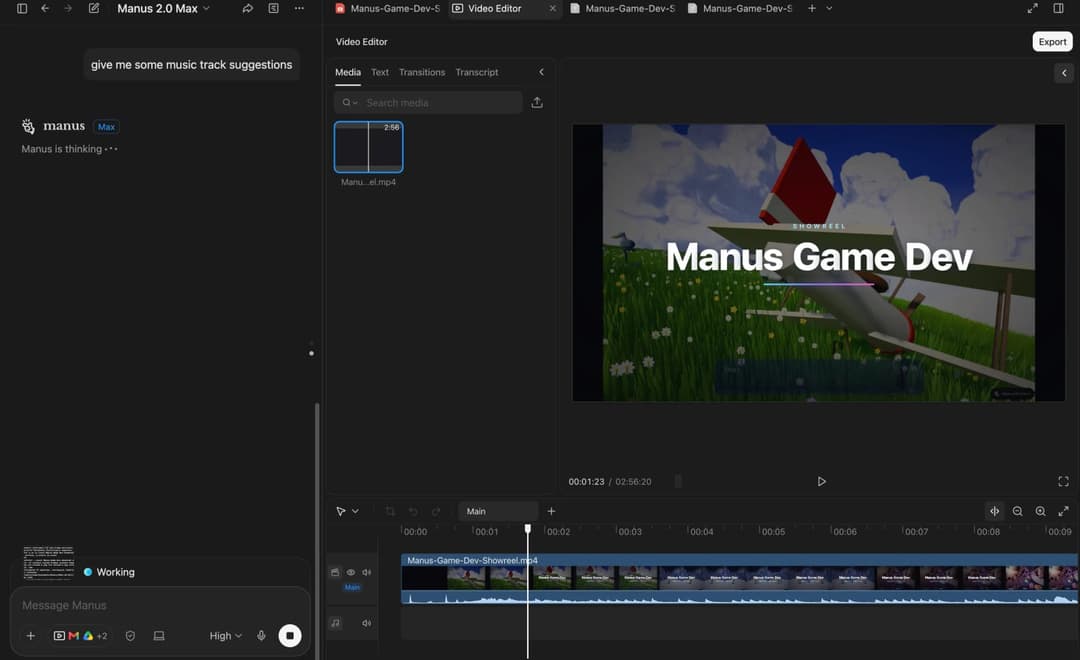Mute the Main video track audio
The height and width of the screenshot is (660, 1080).
366,573
